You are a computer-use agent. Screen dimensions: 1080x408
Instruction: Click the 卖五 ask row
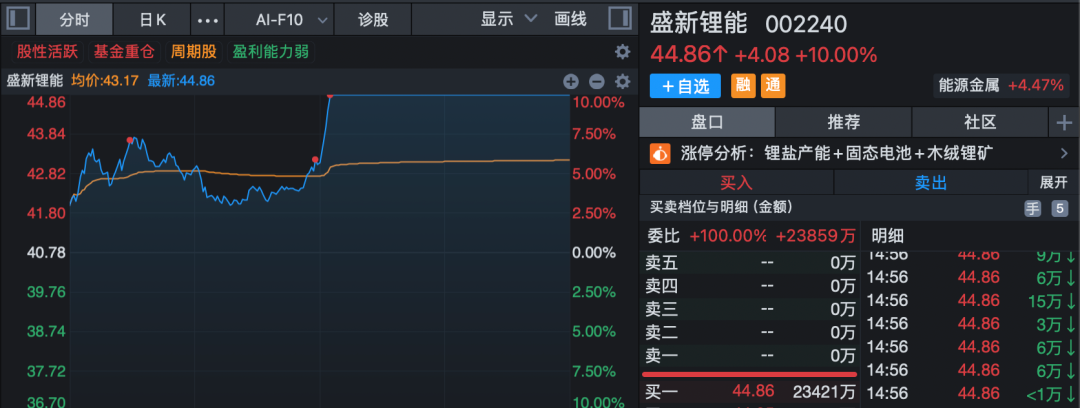pyautogui.click(x=749, y=262)
